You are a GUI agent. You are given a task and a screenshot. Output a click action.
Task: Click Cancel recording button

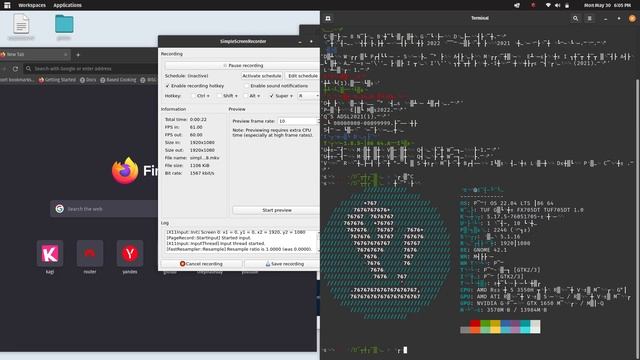(201, 264)
